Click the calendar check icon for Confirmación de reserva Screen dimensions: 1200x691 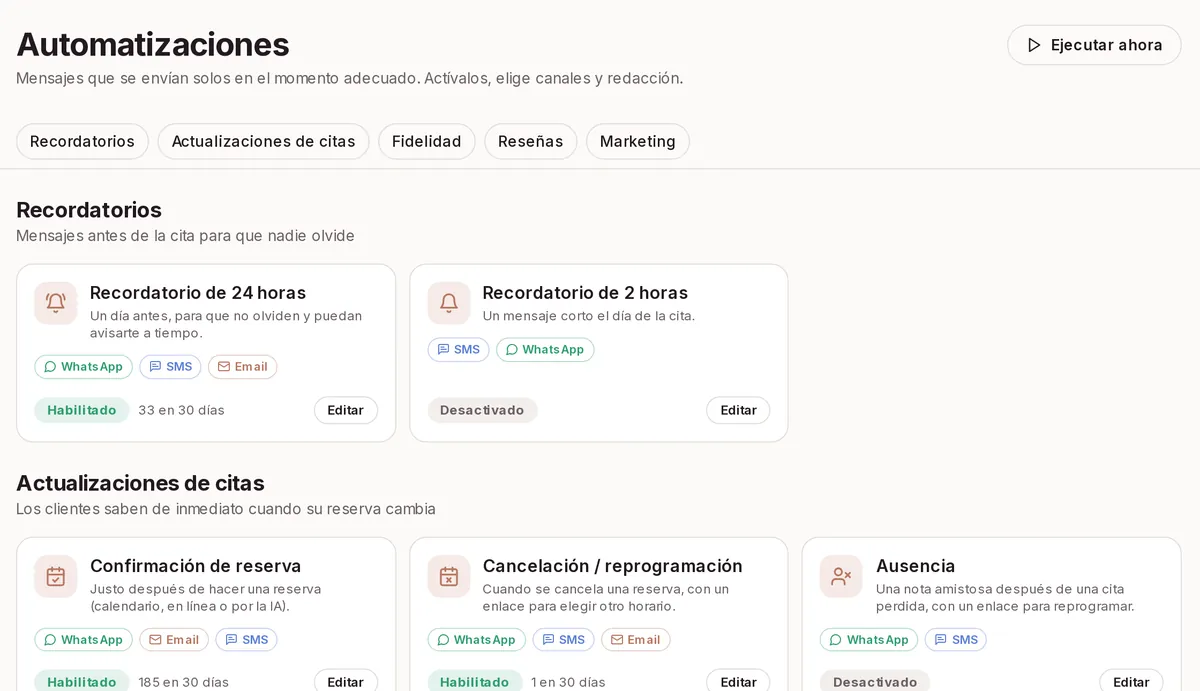coord(56,576)
